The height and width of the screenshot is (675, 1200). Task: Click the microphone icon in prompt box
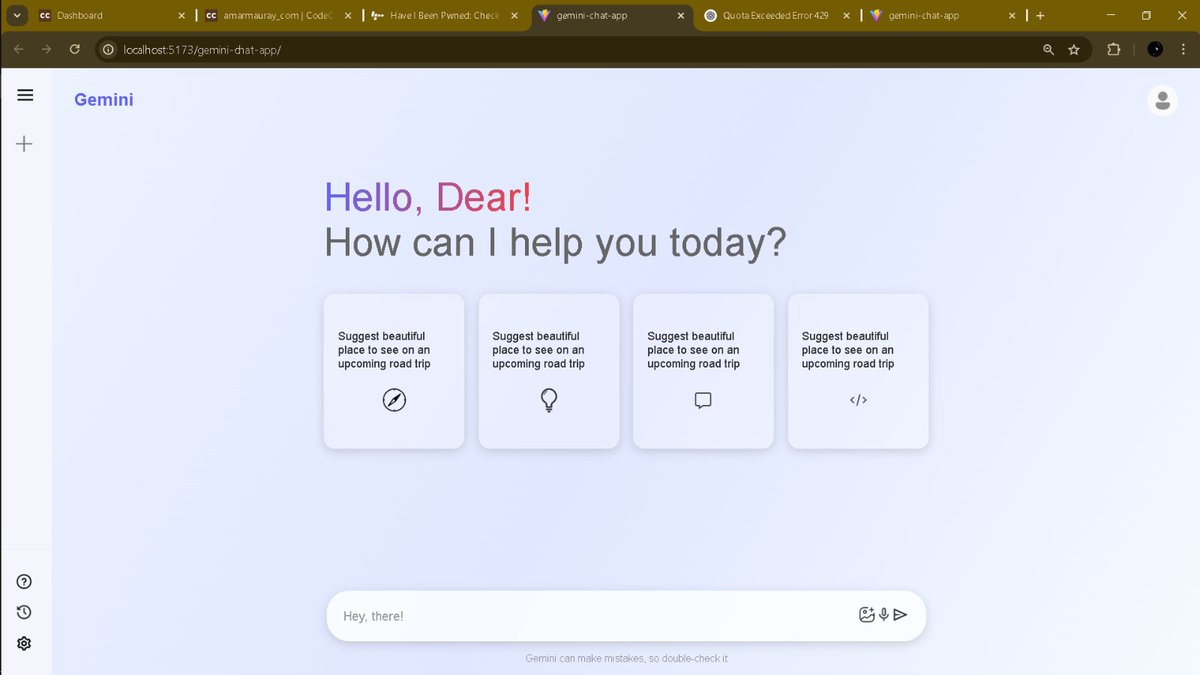tap(884, 615)
